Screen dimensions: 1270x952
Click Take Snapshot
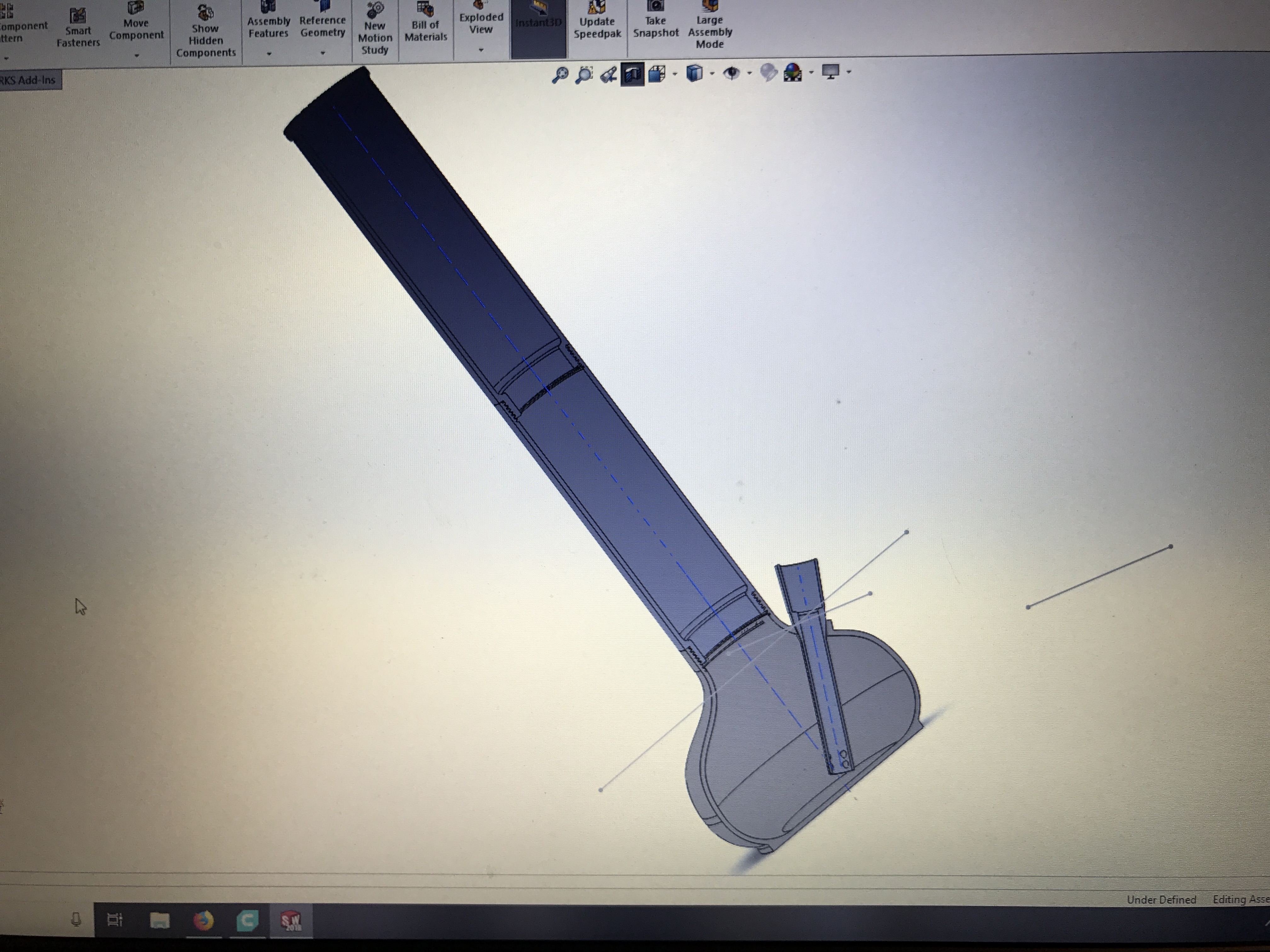[656, 20]
